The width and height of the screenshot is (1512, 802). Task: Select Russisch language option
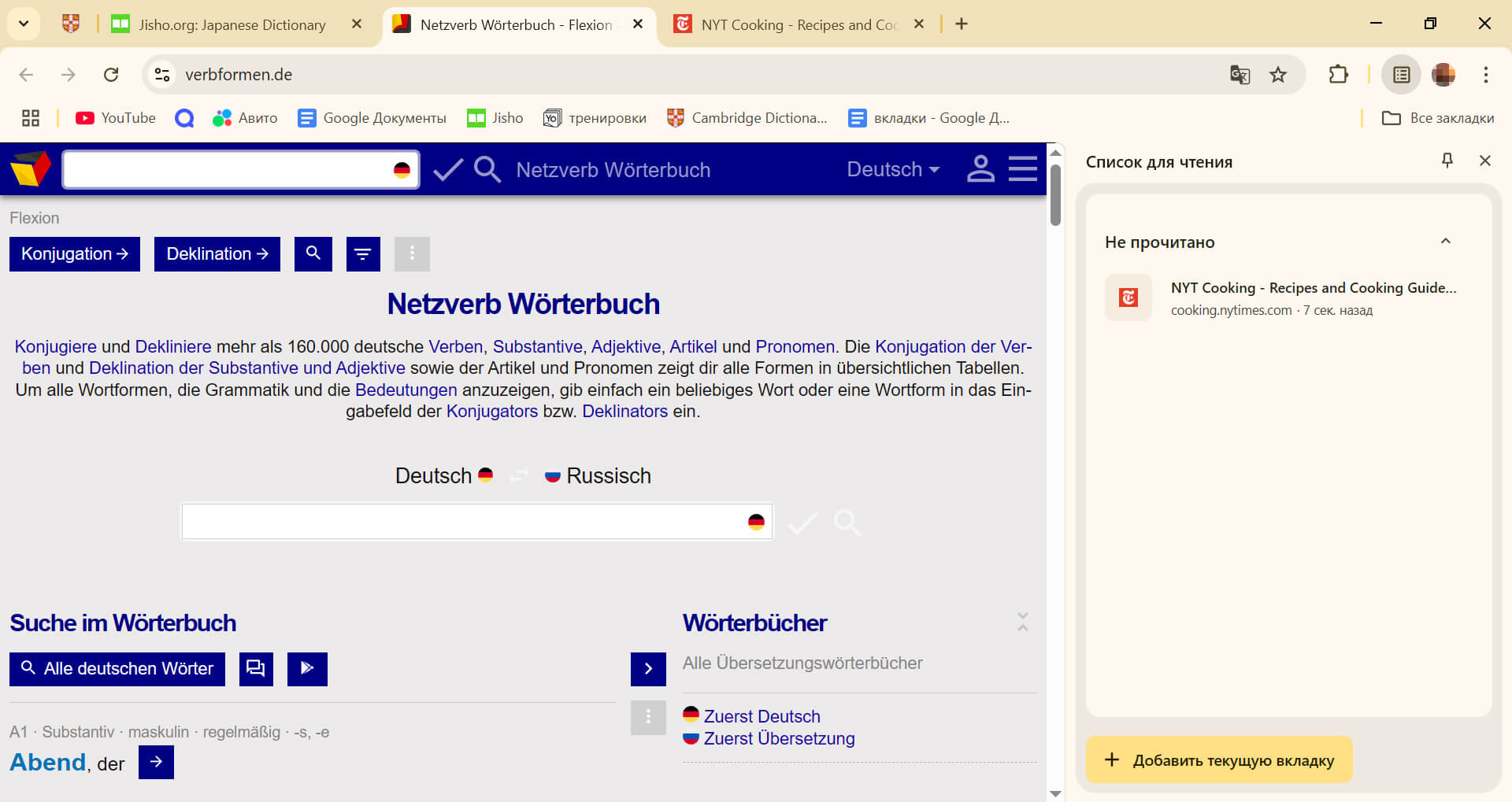click(598, 475)
